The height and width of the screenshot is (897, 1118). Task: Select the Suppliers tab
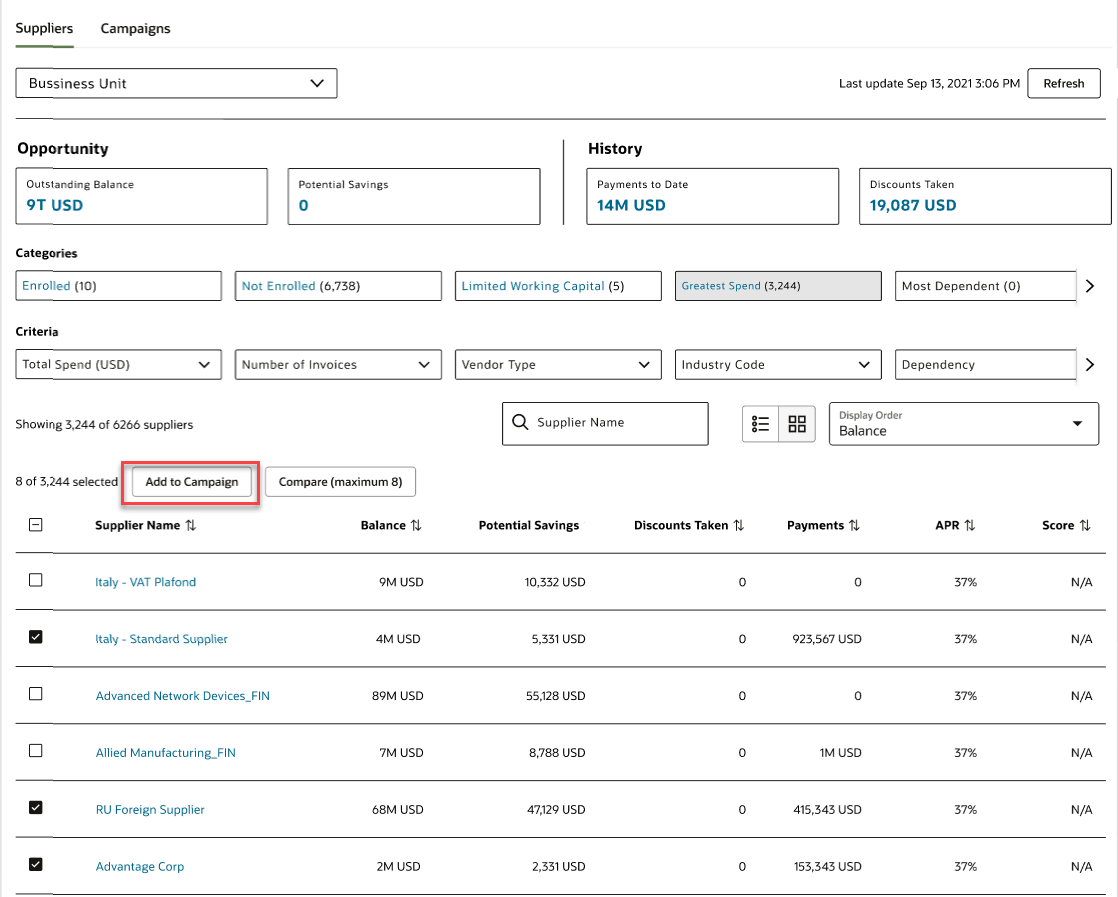[x=44, y=28]
